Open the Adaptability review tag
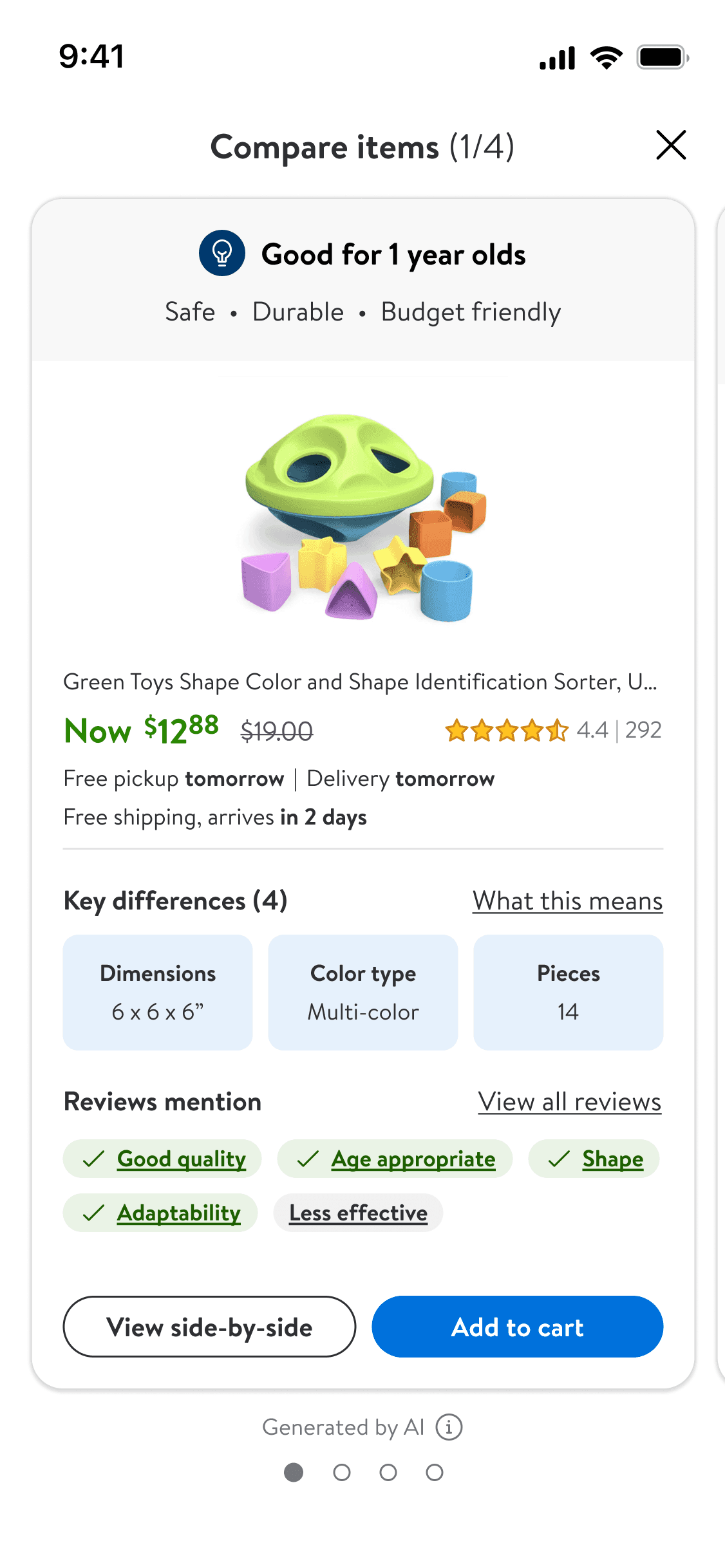Screen dimensions: 725x1568 tap(160, 1213)
